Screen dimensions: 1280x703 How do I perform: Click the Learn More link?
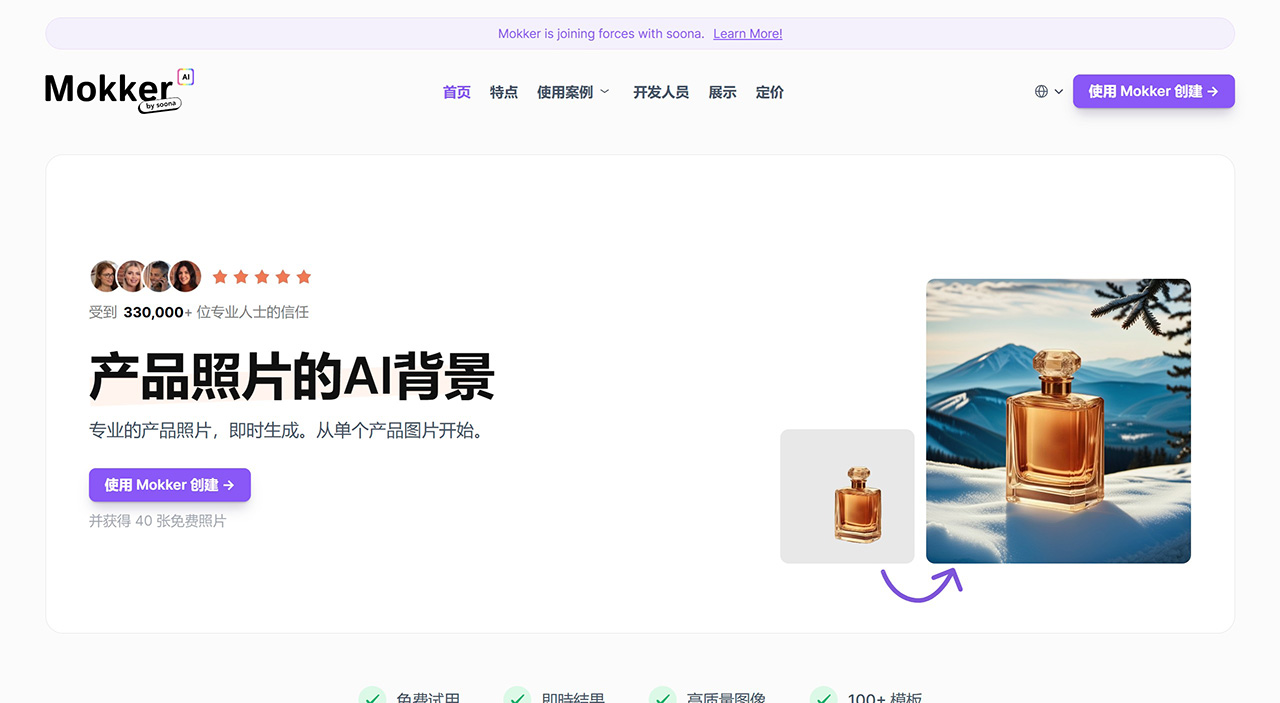click(x=747, y=33)
